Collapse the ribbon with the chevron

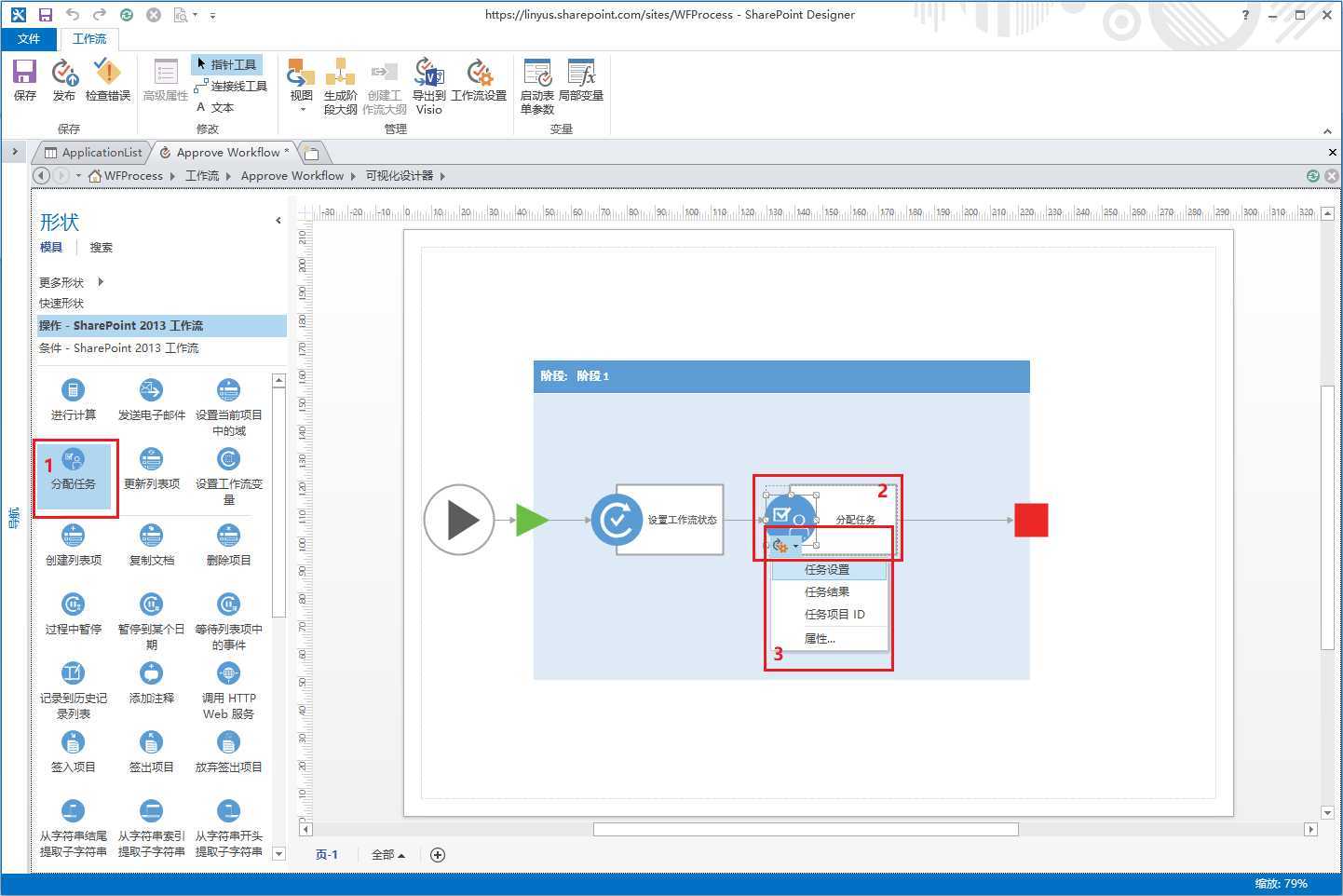pyautogui.click(x=1327, y=131)
